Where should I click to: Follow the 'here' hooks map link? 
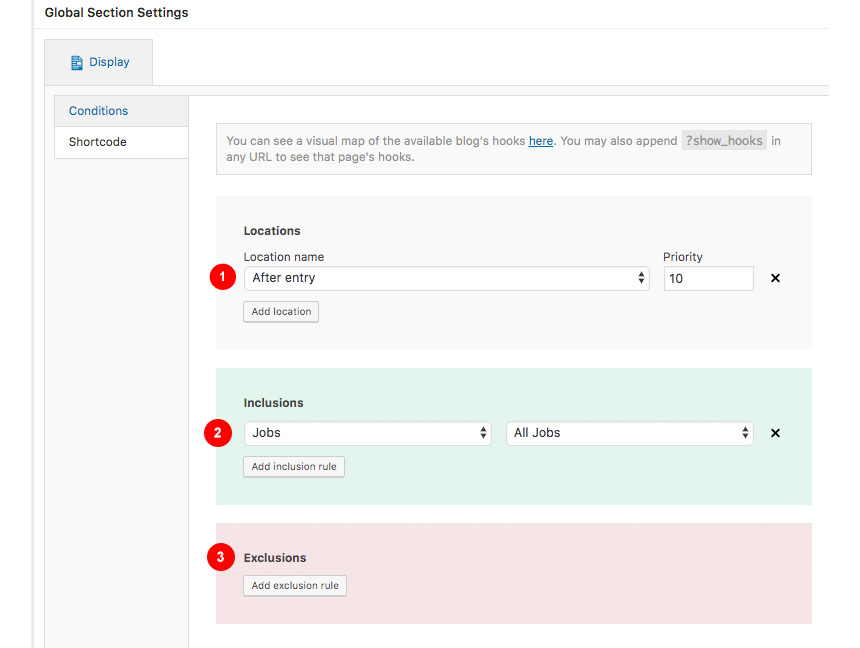(x=541, y=141)
